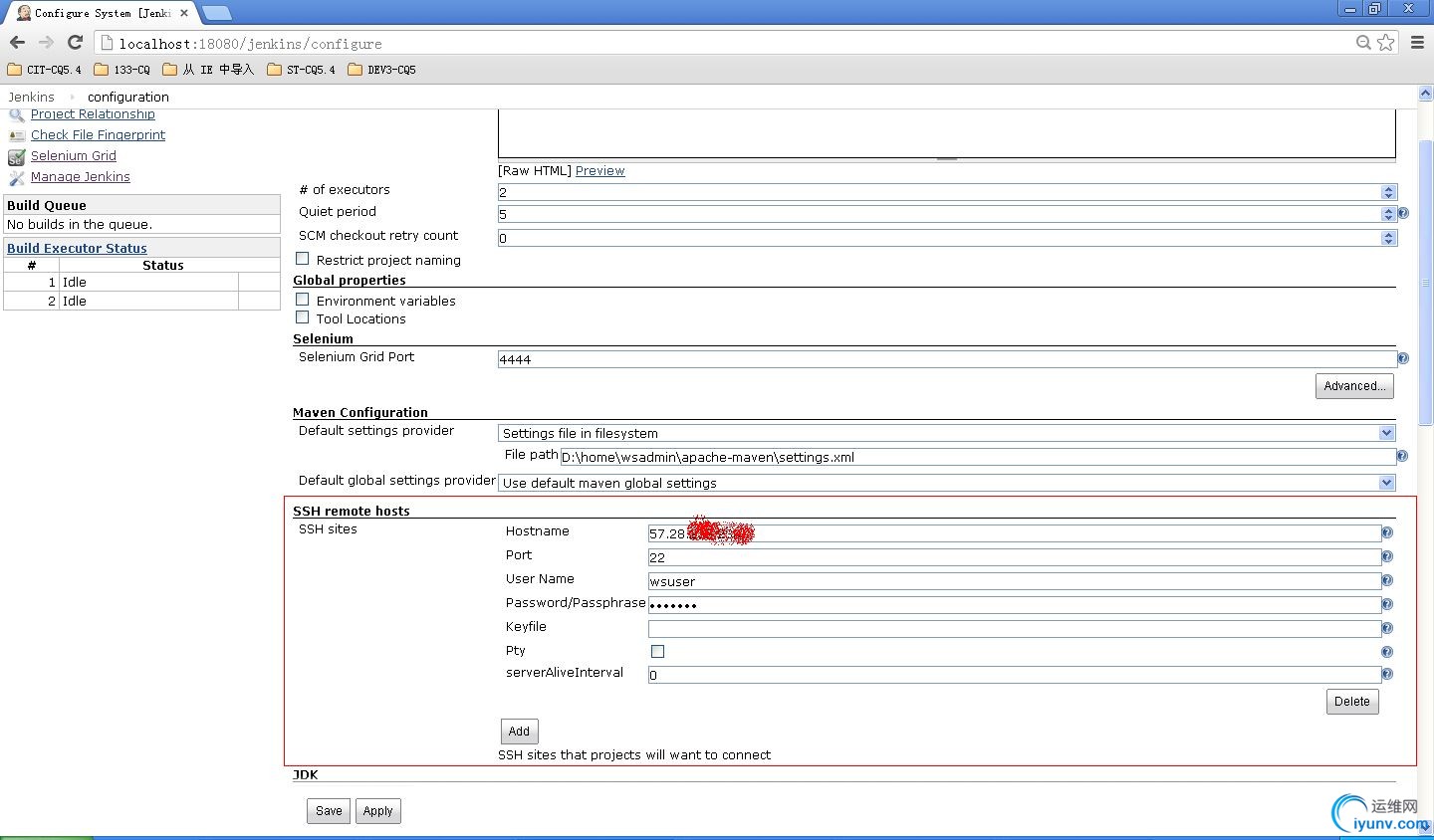
Task: Show help for SSH Hostname
Action: click(1387, 533)
